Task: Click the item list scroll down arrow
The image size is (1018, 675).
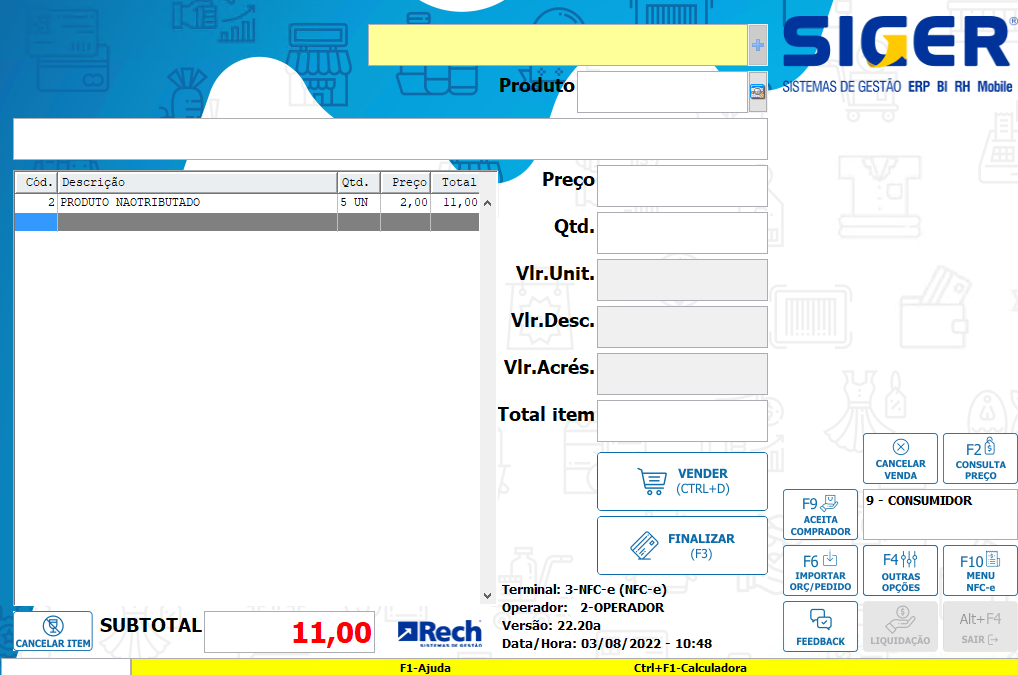Action: (488, 596)
